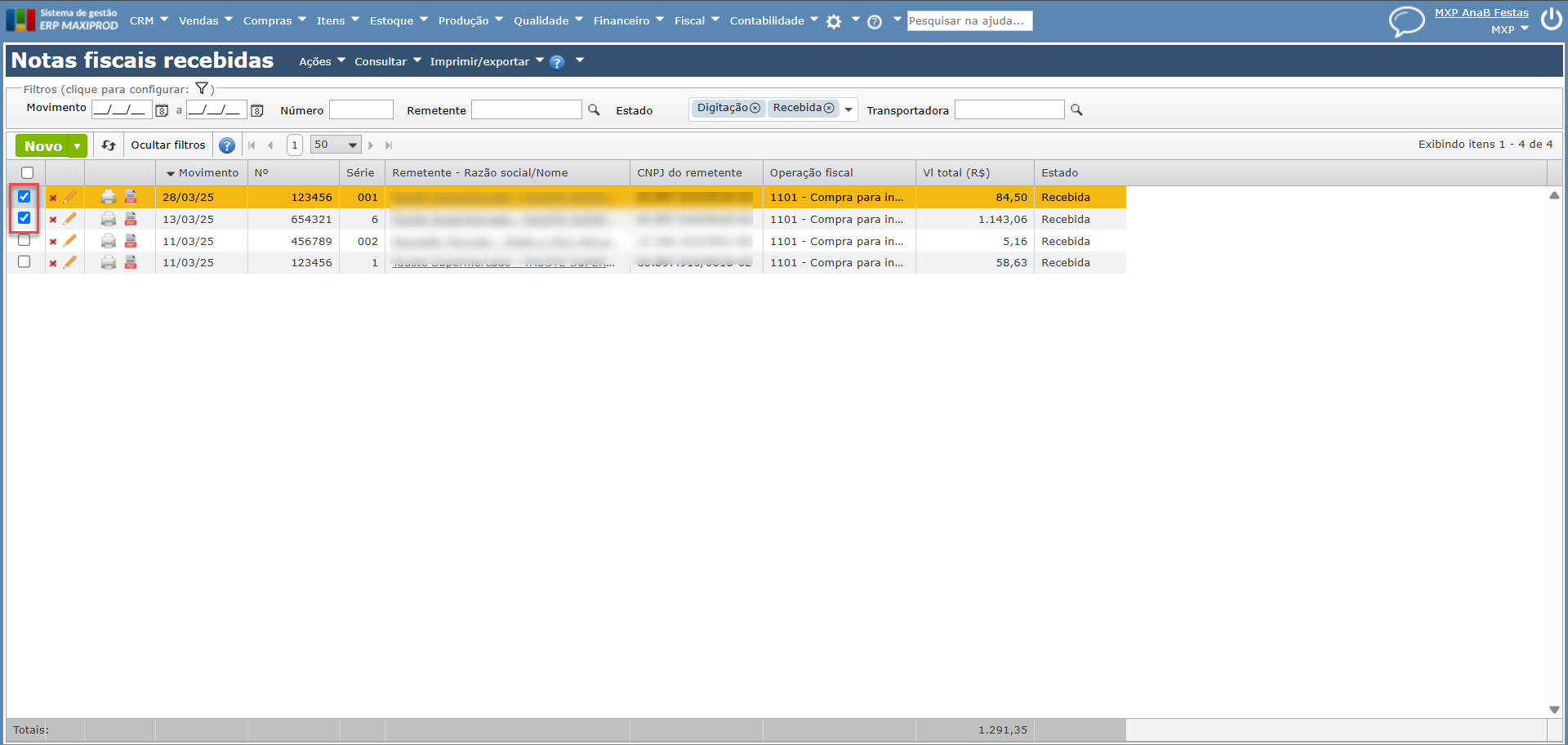
Task: Search Transportadora with magnifier icon
Action: pos(1076,109)
